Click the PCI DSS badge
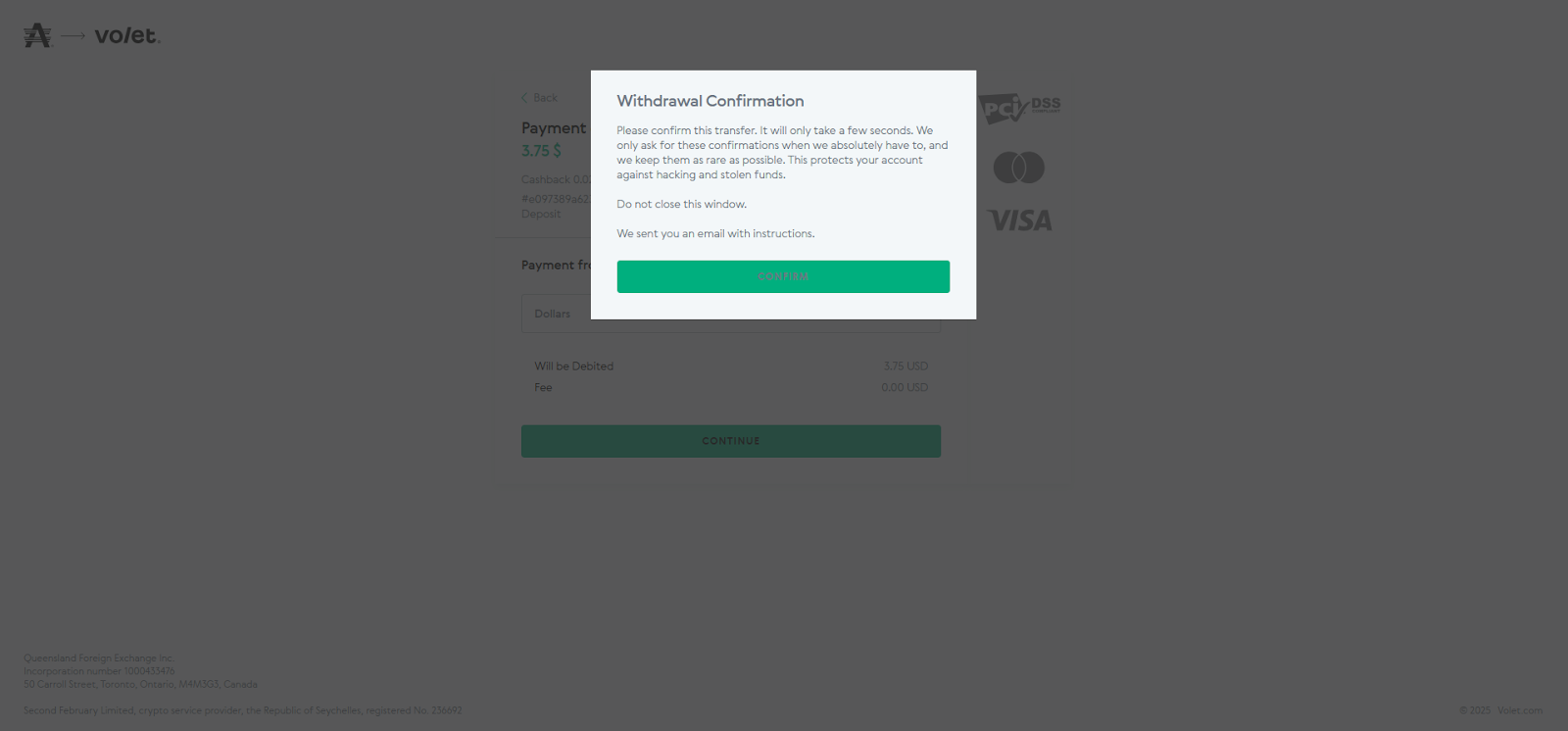Viewport: 1568px width, 731px height. coord(1019,108)
